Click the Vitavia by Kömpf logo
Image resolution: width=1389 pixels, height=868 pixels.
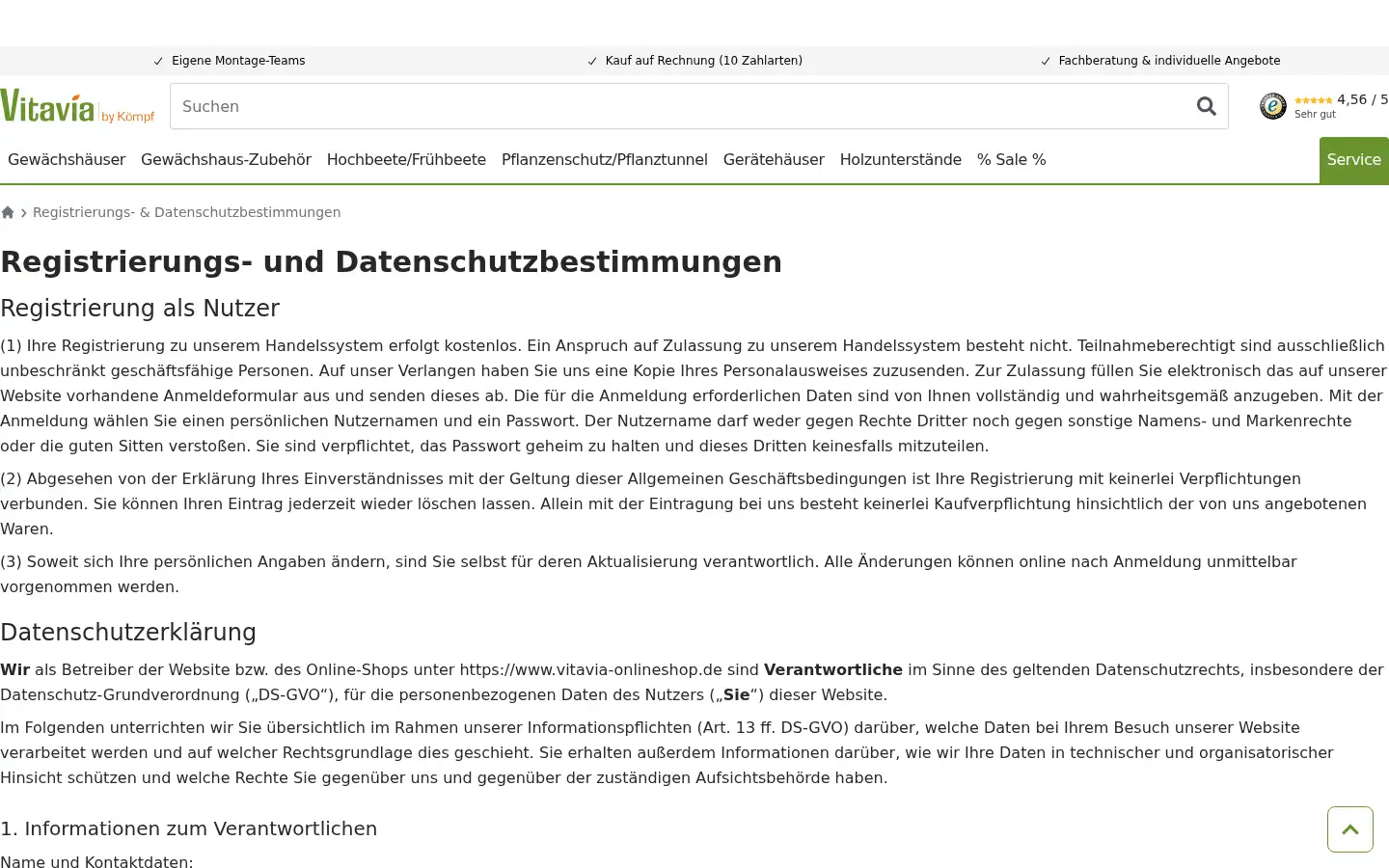coord(77,106)
